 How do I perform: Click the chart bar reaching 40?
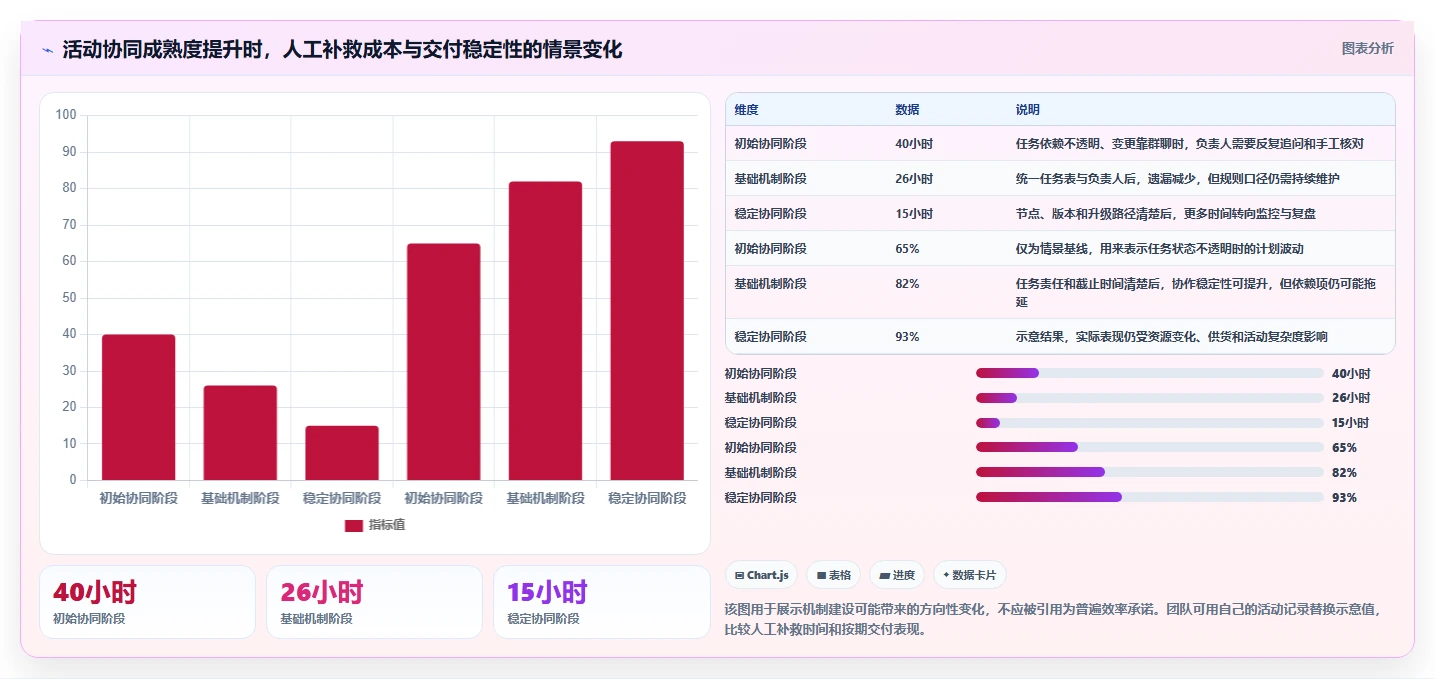tap(139, 407)
